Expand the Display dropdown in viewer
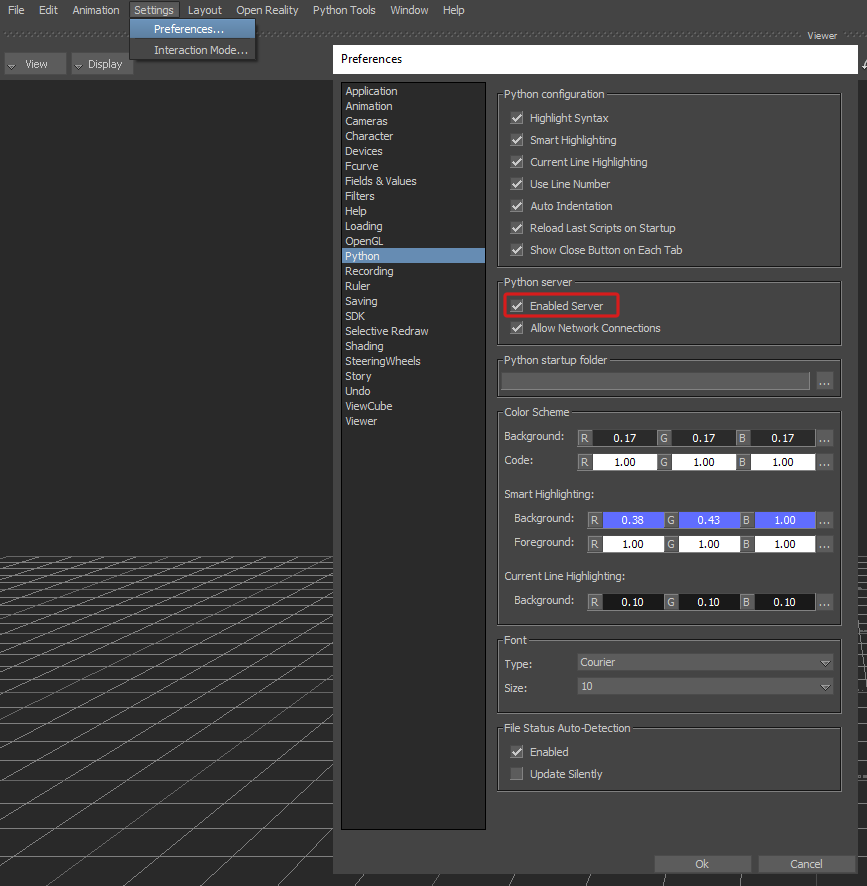Image resolution: width=867 pixels, height=886 pixels. [102, 64]
